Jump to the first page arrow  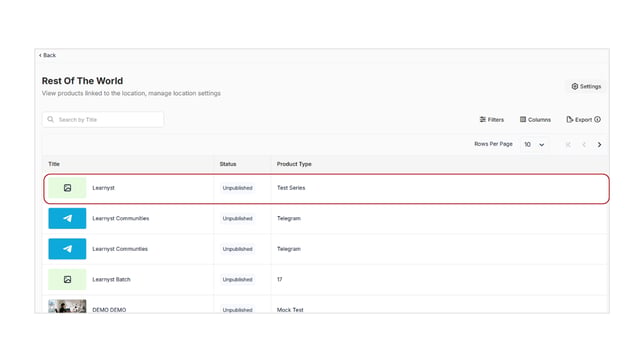pos(568,145)
